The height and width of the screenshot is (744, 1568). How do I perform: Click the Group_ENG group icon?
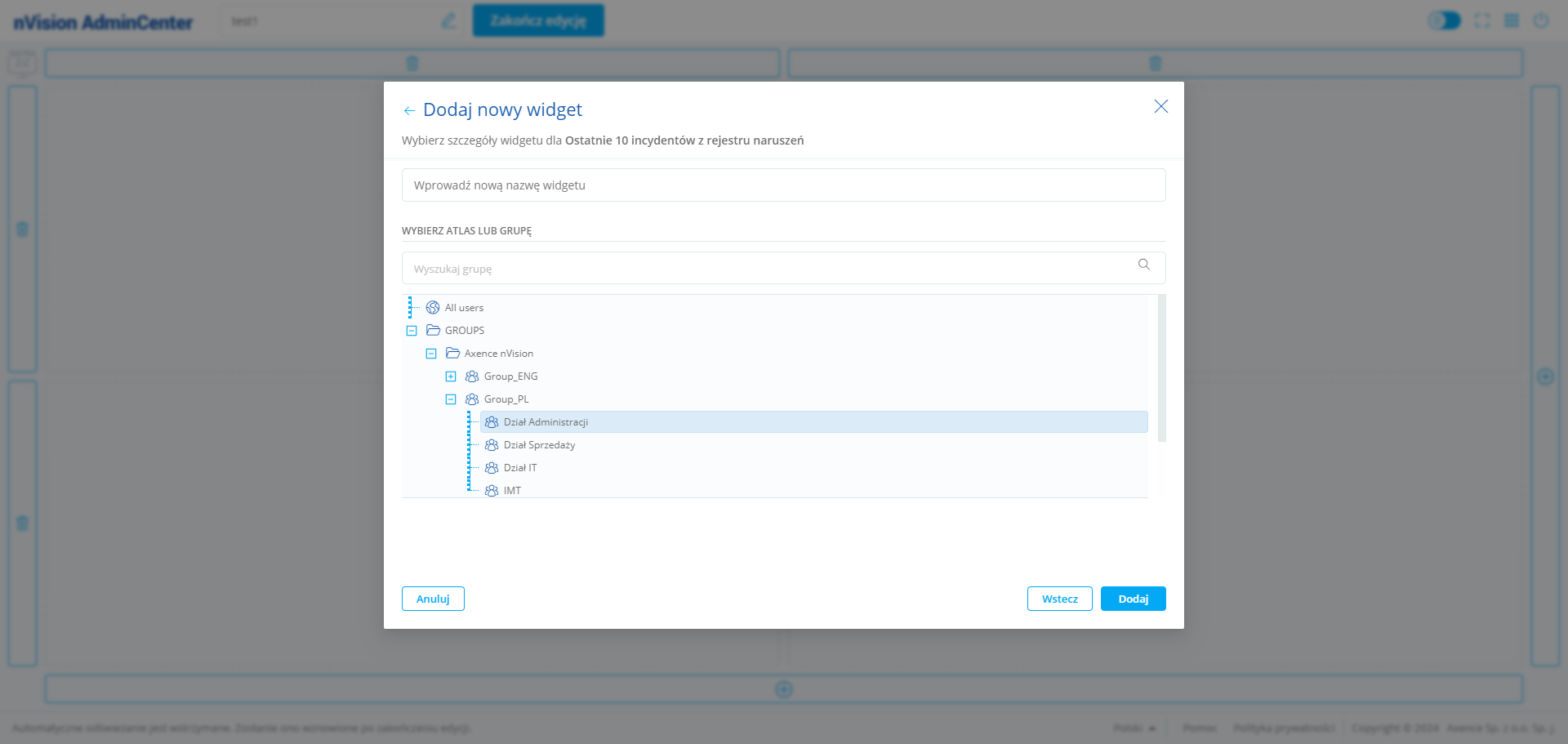pyautogui.click(x=472, y=376)
